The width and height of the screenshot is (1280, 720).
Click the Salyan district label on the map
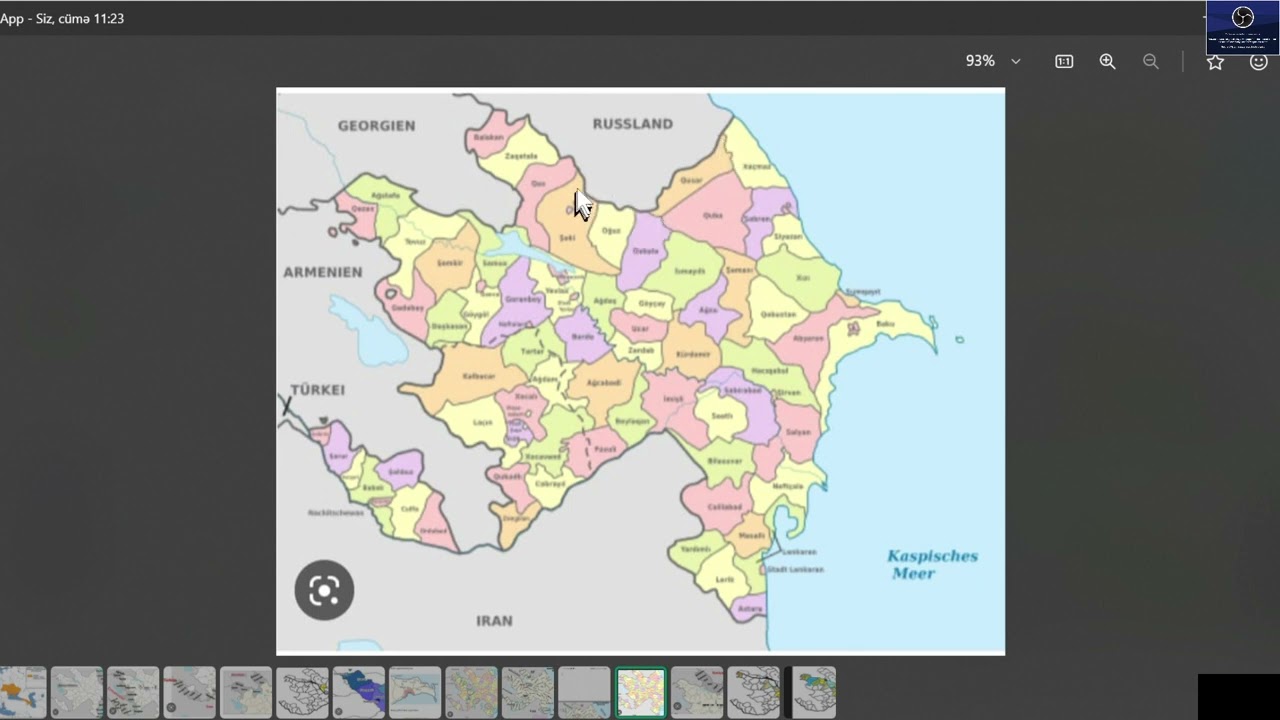(798, 431)
